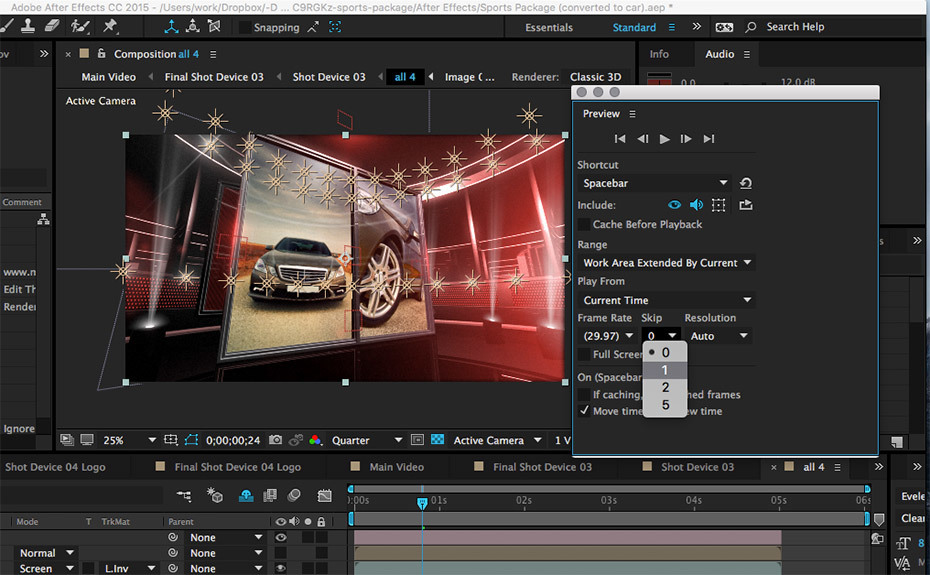Switch to the Main Video timeline tab
The height and width of the screenshot is (575, 930).
[x=396, y=467]
